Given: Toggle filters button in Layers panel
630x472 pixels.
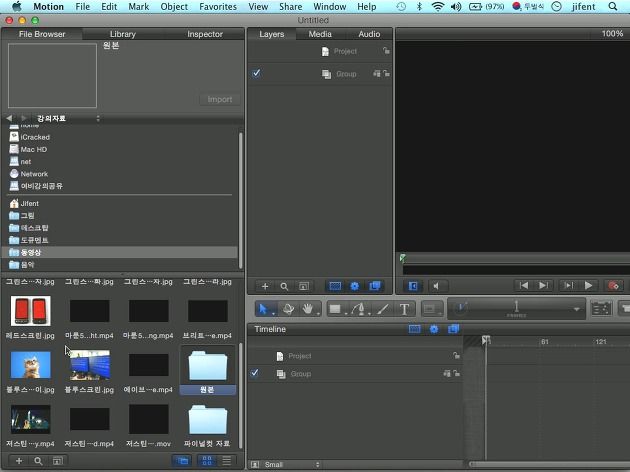Looking at the screenshot, I should (x=374, y=286).
